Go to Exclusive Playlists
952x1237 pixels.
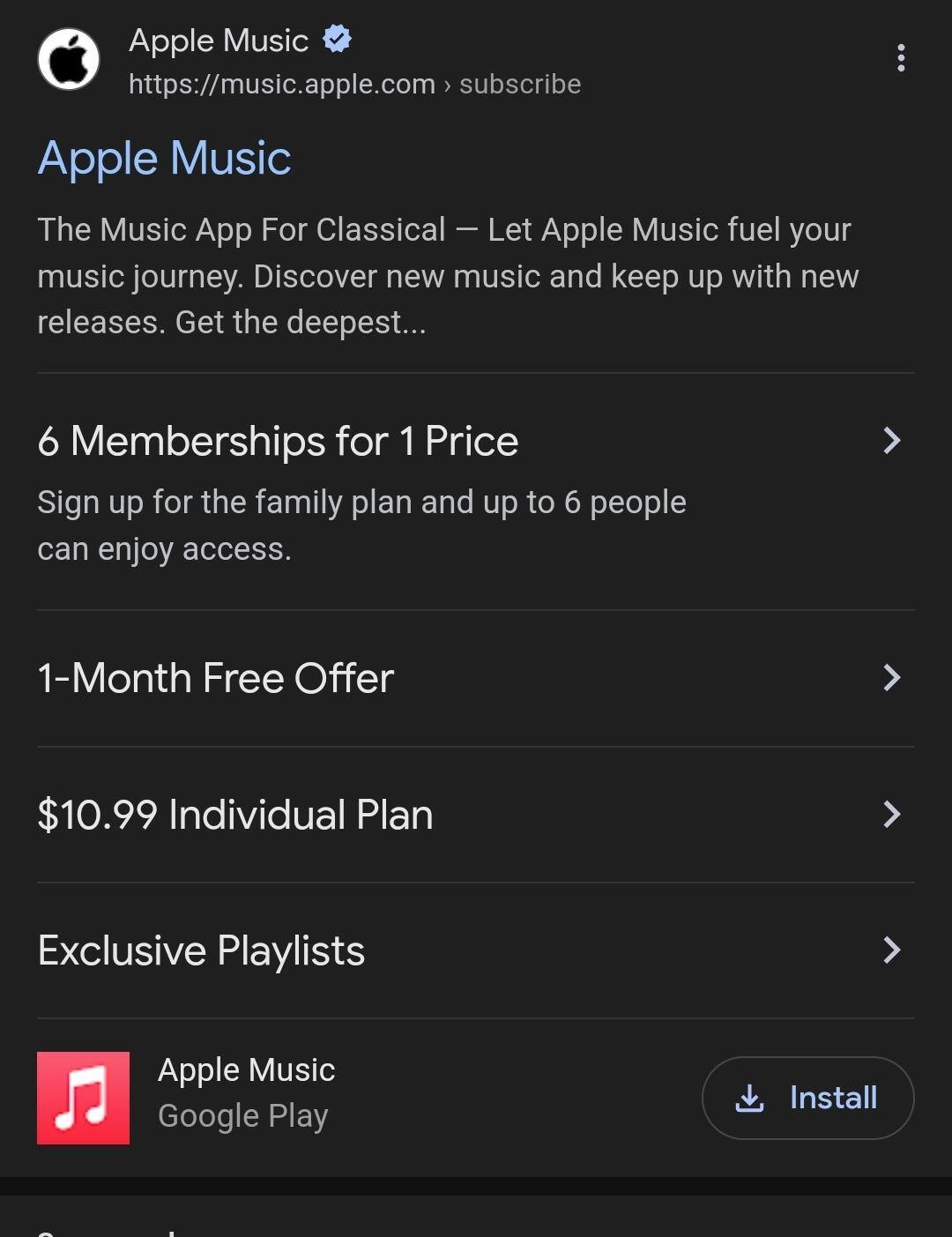[x=201, y=950]
